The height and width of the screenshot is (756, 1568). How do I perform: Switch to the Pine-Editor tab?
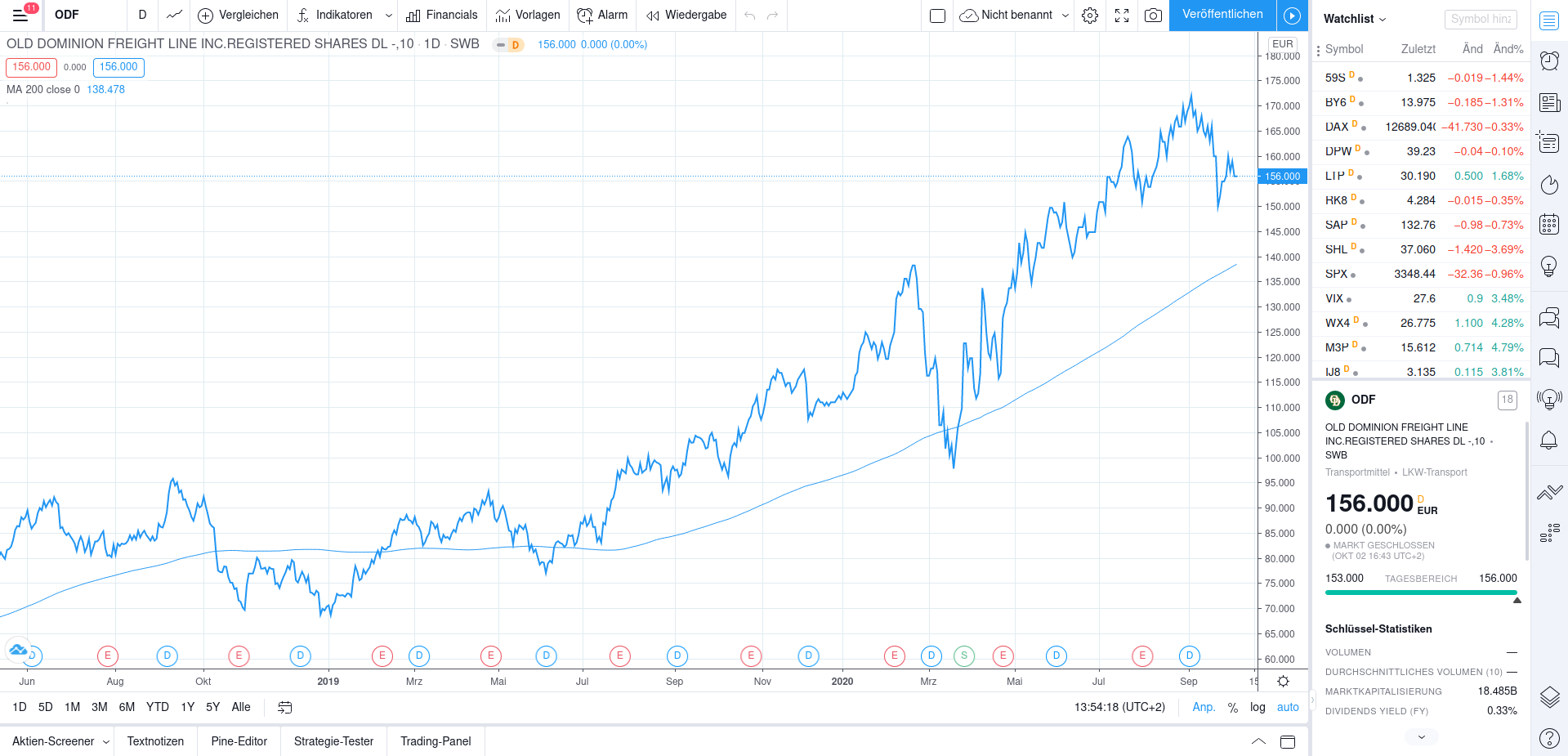click(239, 741)
